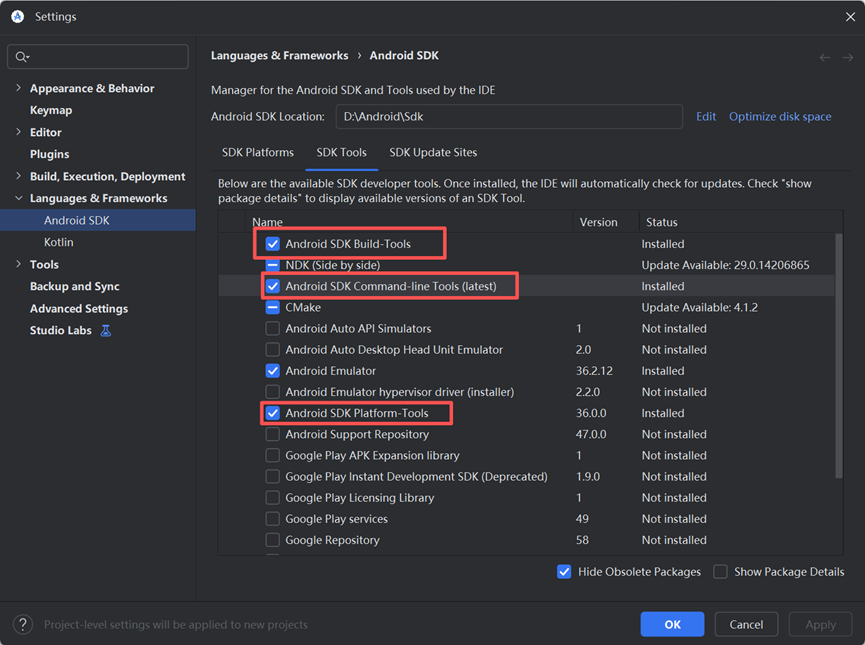
Task: Check Android Auto Desktop Head Unit Emulator
Action: [273, 350]
